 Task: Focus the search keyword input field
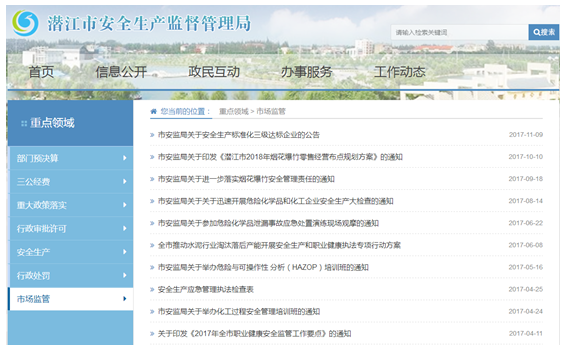(459, 32)
